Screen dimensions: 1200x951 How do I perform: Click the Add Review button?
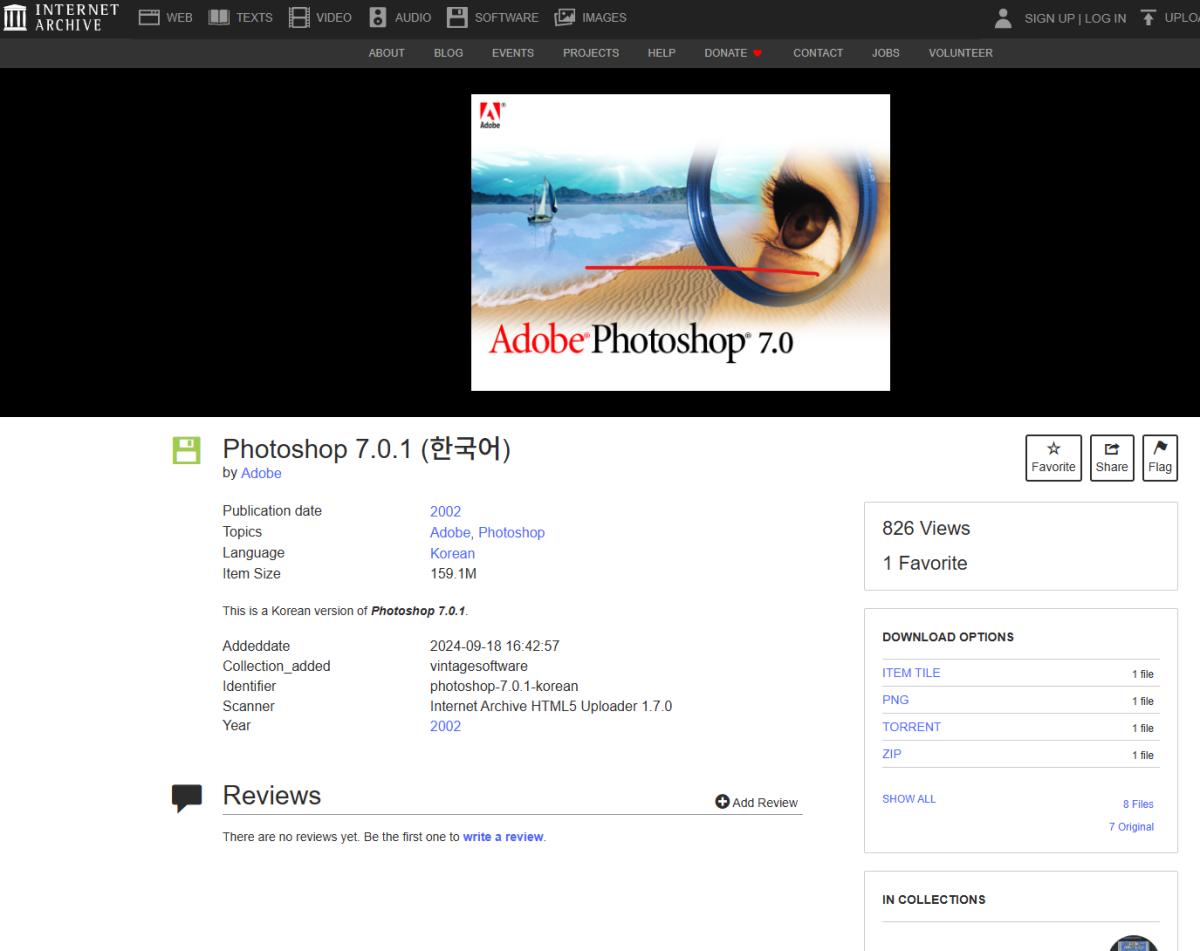click(x=757, y=802)
